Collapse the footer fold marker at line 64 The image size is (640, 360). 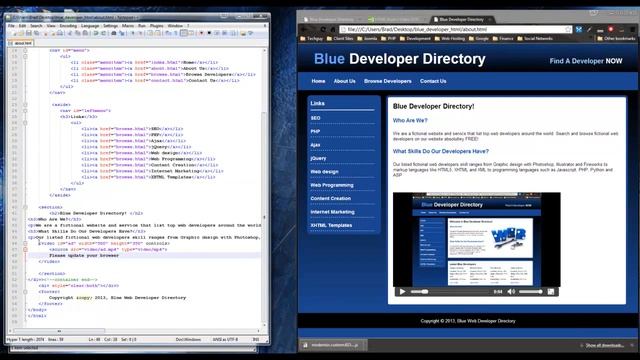(25, 292)
